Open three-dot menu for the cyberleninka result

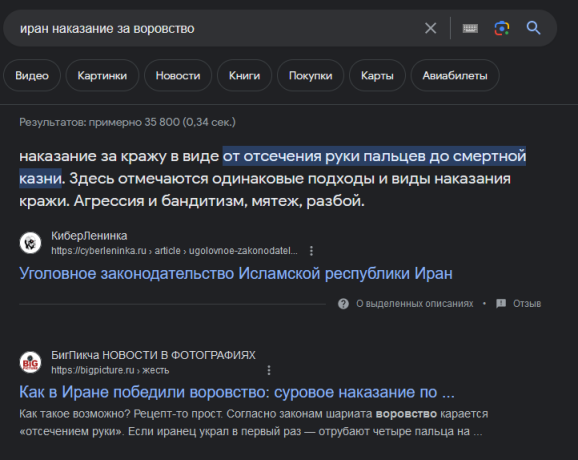[311, 251]
